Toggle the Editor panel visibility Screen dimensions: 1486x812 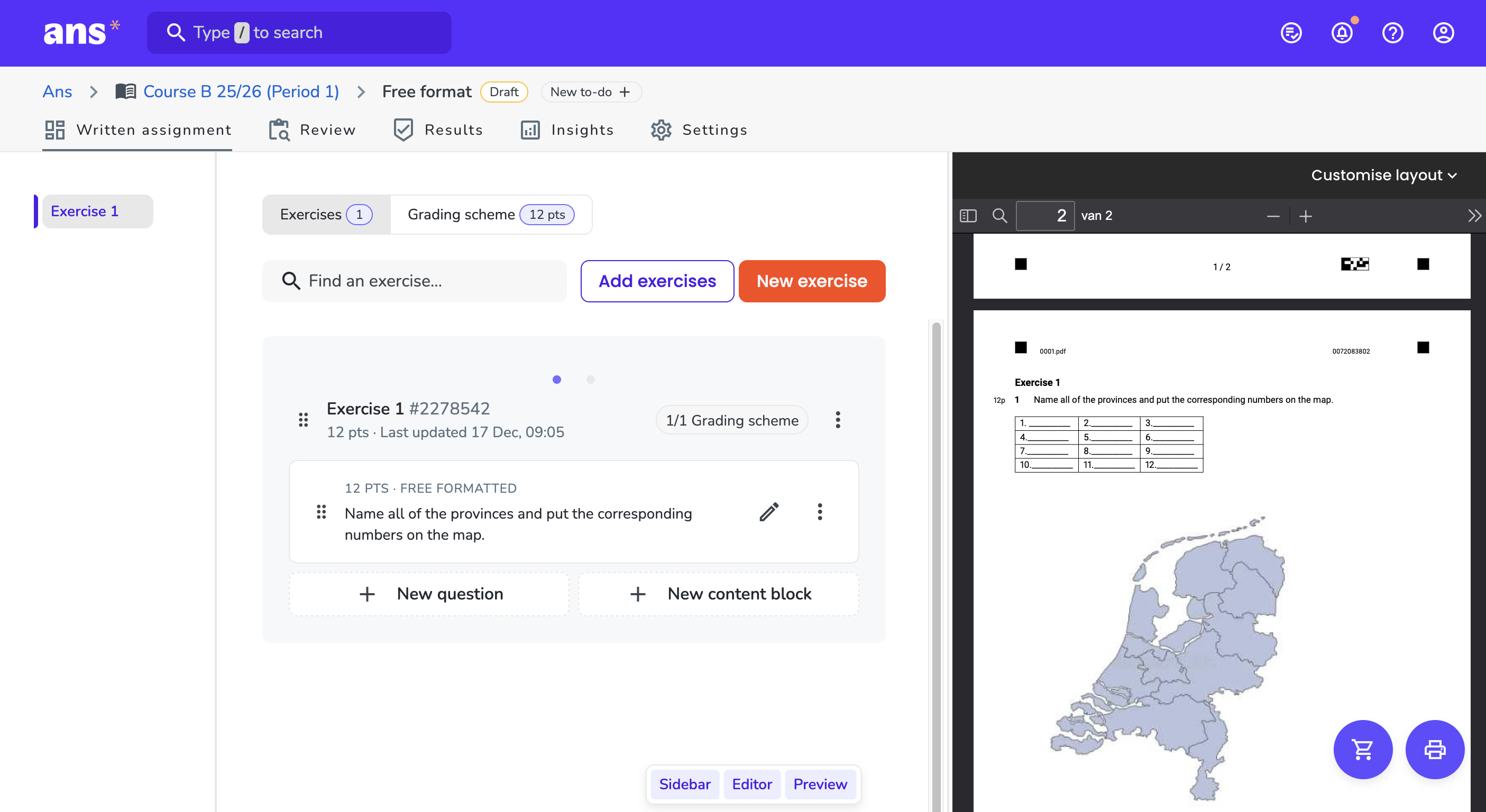751,785
